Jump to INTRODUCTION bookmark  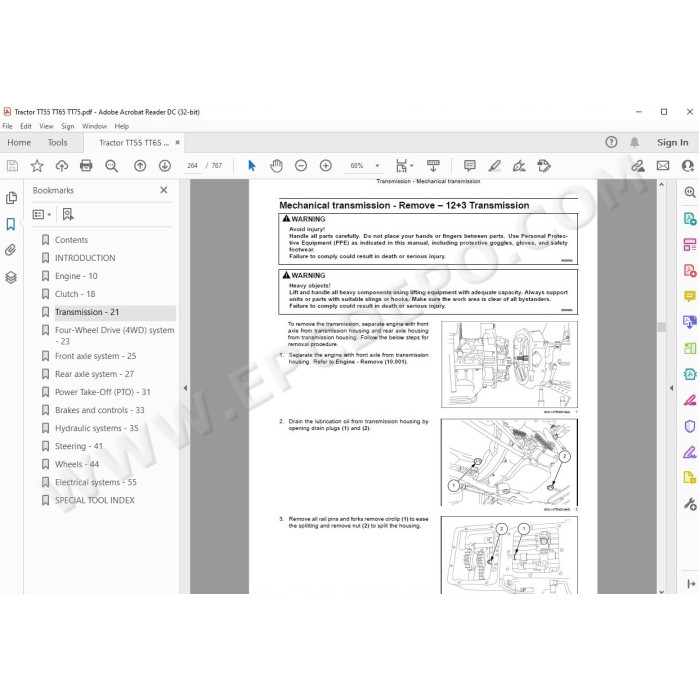click(x=85, y=258)
